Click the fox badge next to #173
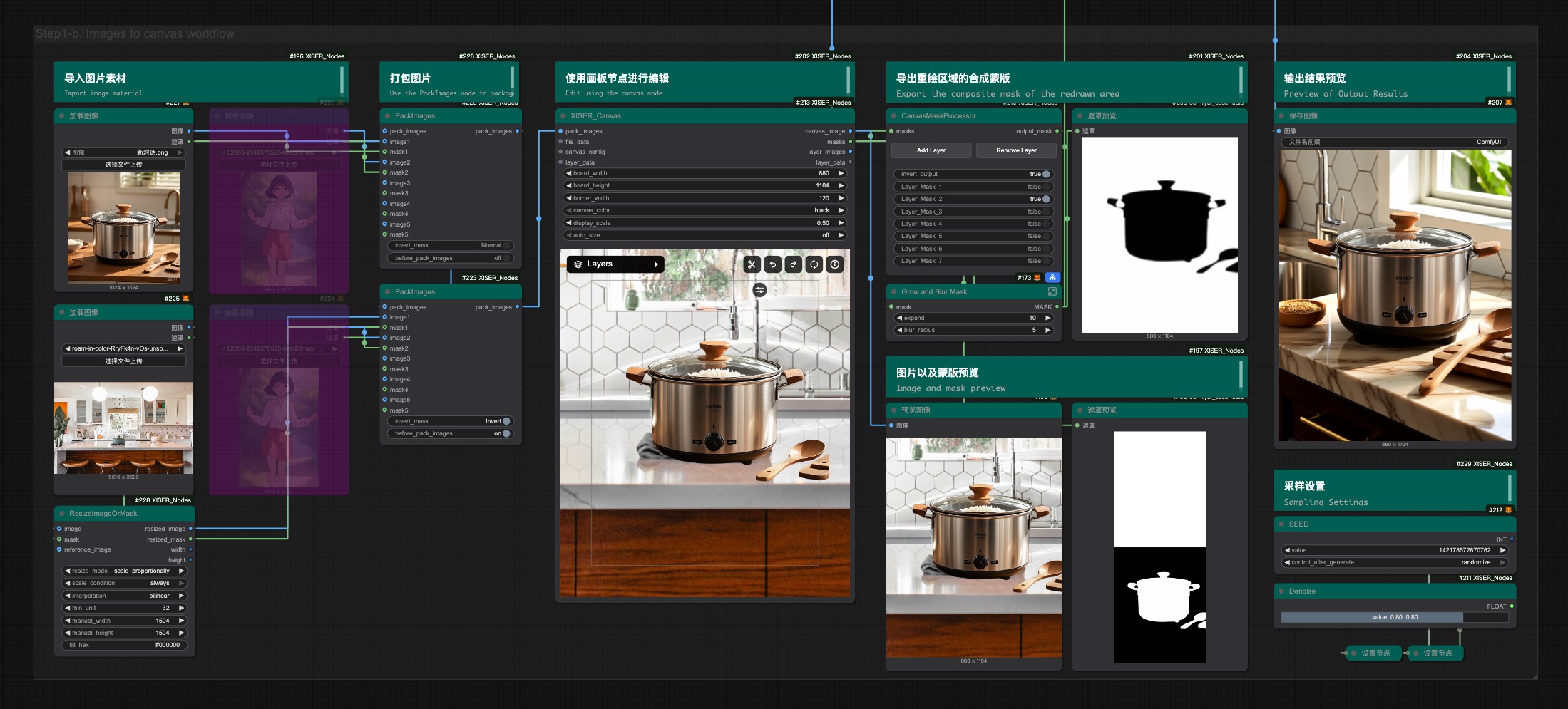The width and height of the screenshot is (1568, 709). click(1037, 278)
